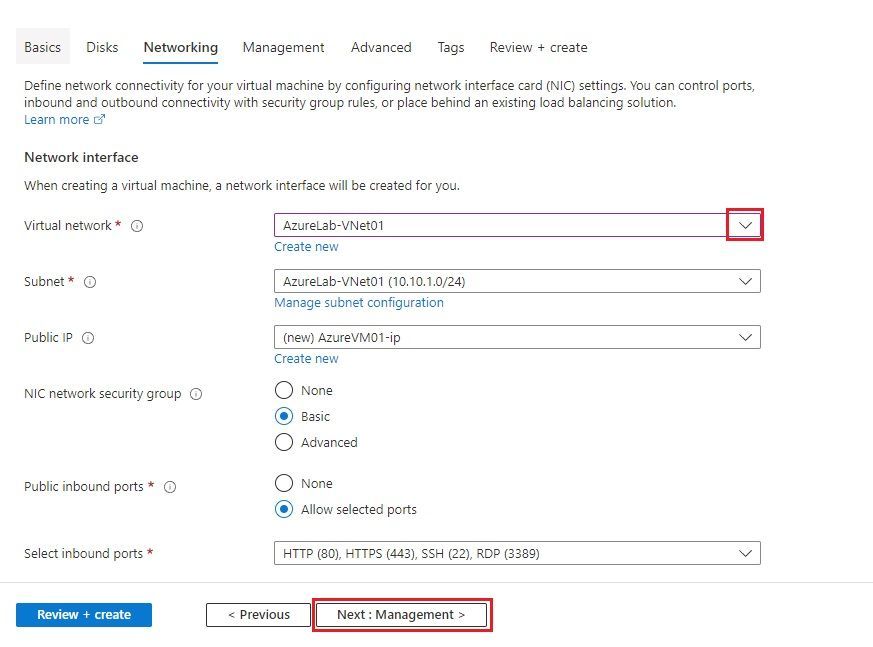
Task: Follow the Learn more link
Action: (x=56, y=120)
